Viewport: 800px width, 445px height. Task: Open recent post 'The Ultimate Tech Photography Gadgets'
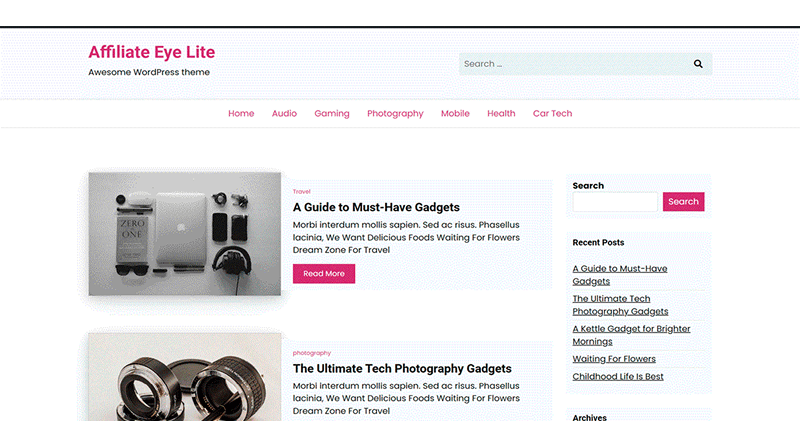tap(620, 305)
